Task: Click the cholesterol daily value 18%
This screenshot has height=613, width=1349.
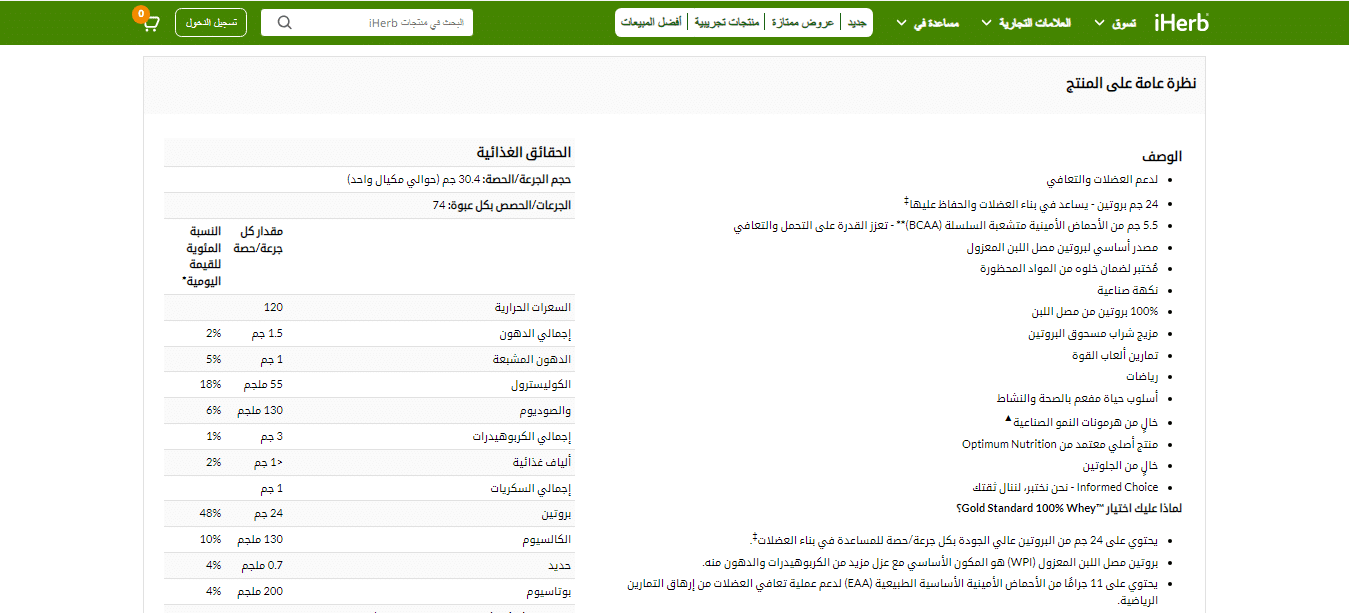Action: coord(212,385)
